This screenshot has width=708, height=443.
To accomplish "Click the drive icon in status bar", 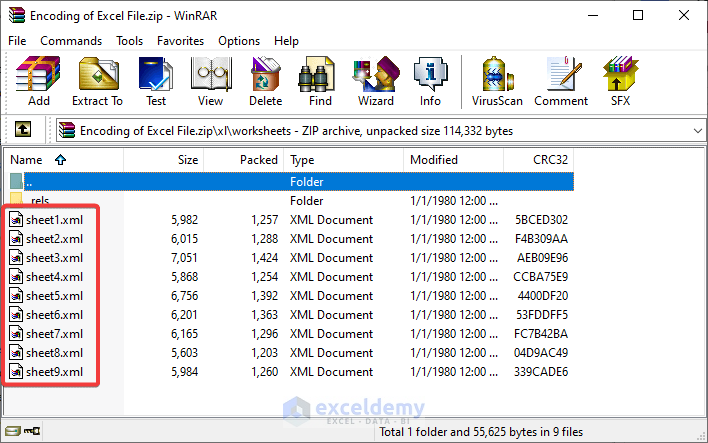I will (13, 431).
